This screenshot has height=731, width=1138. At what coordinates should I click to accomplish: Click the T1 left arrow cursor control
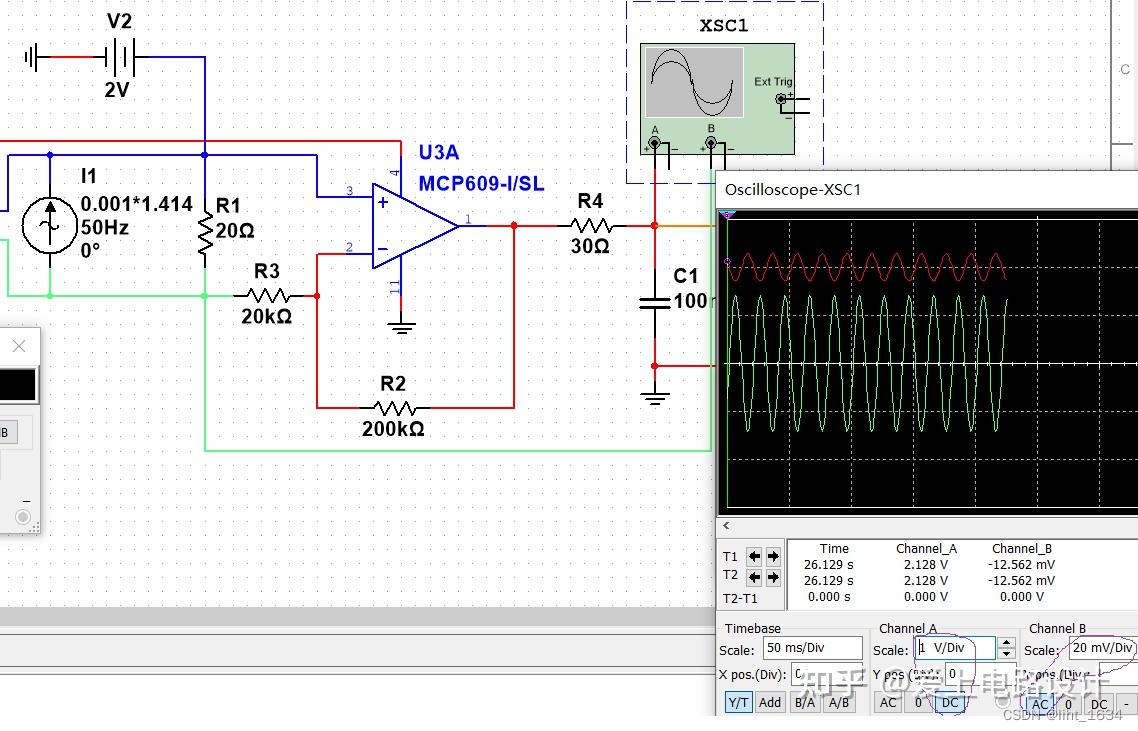point(753,557)
